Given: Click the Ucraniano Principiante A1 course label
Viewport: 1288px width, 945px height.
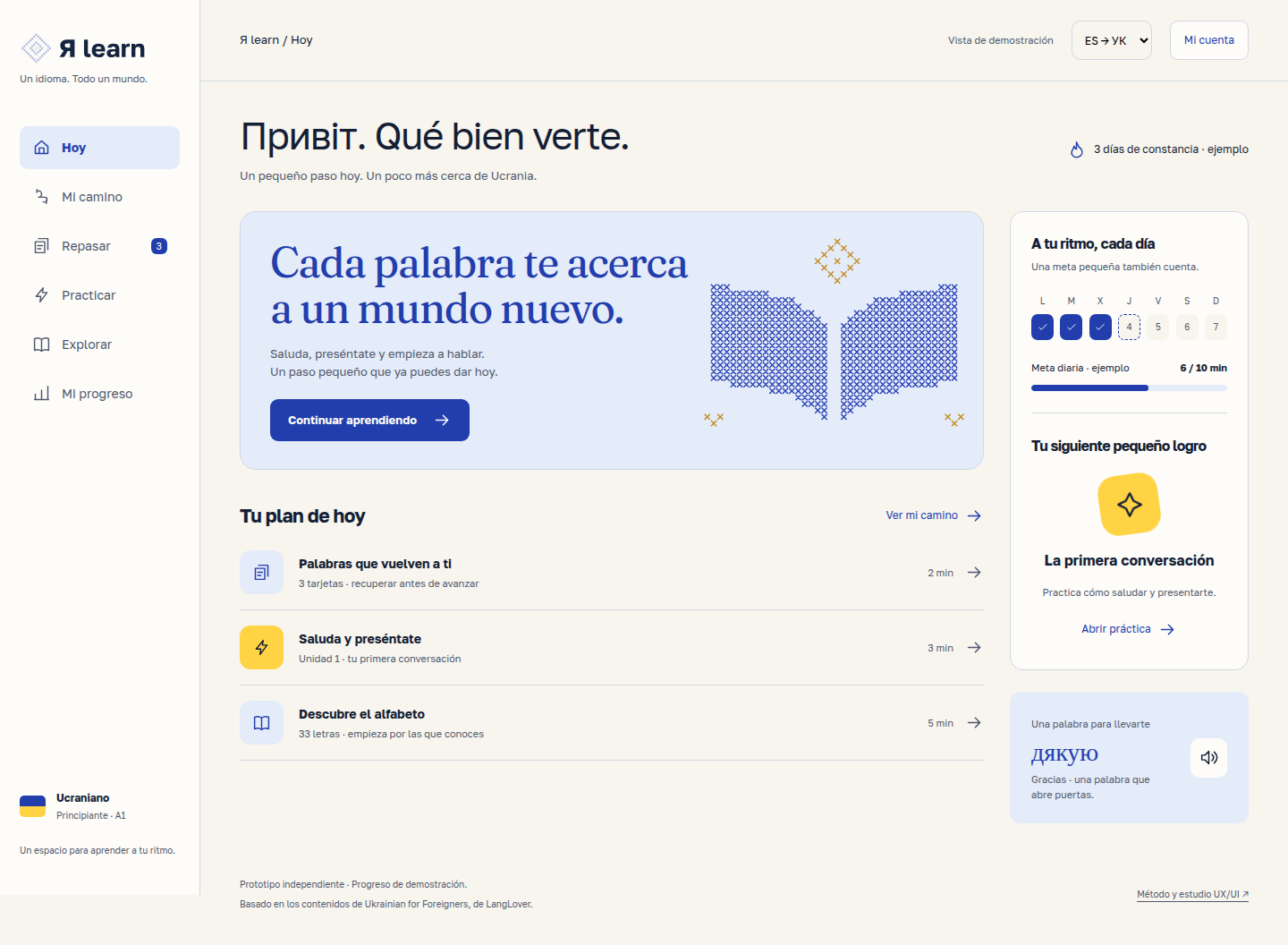Looking at the screenshot, I should pos(91,806).
